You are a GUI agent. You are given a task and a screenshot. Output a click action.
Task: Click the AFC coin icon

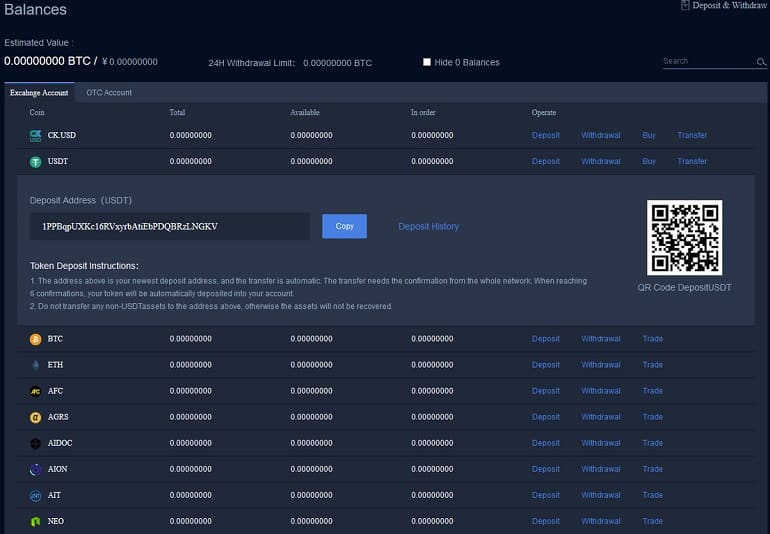click(36, 391)
